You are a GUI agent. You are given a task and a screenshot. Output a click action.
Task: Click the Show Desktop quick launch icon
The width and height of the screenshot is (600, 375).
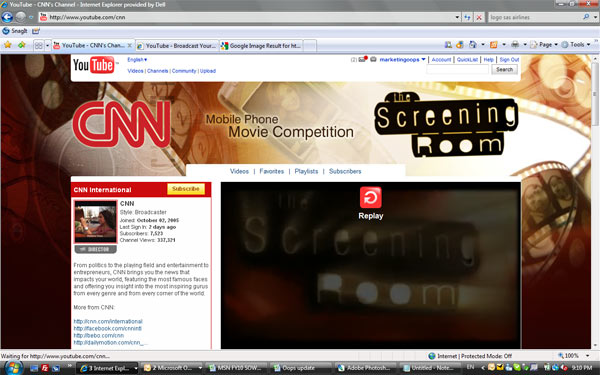(x=34, y=368)
